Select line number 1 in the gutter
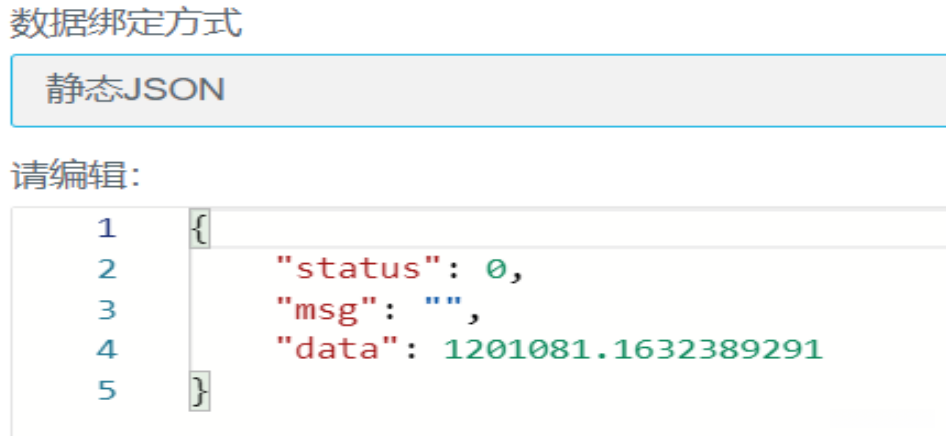The width and height of the screenshot is (946, 436). pos(107,229)
